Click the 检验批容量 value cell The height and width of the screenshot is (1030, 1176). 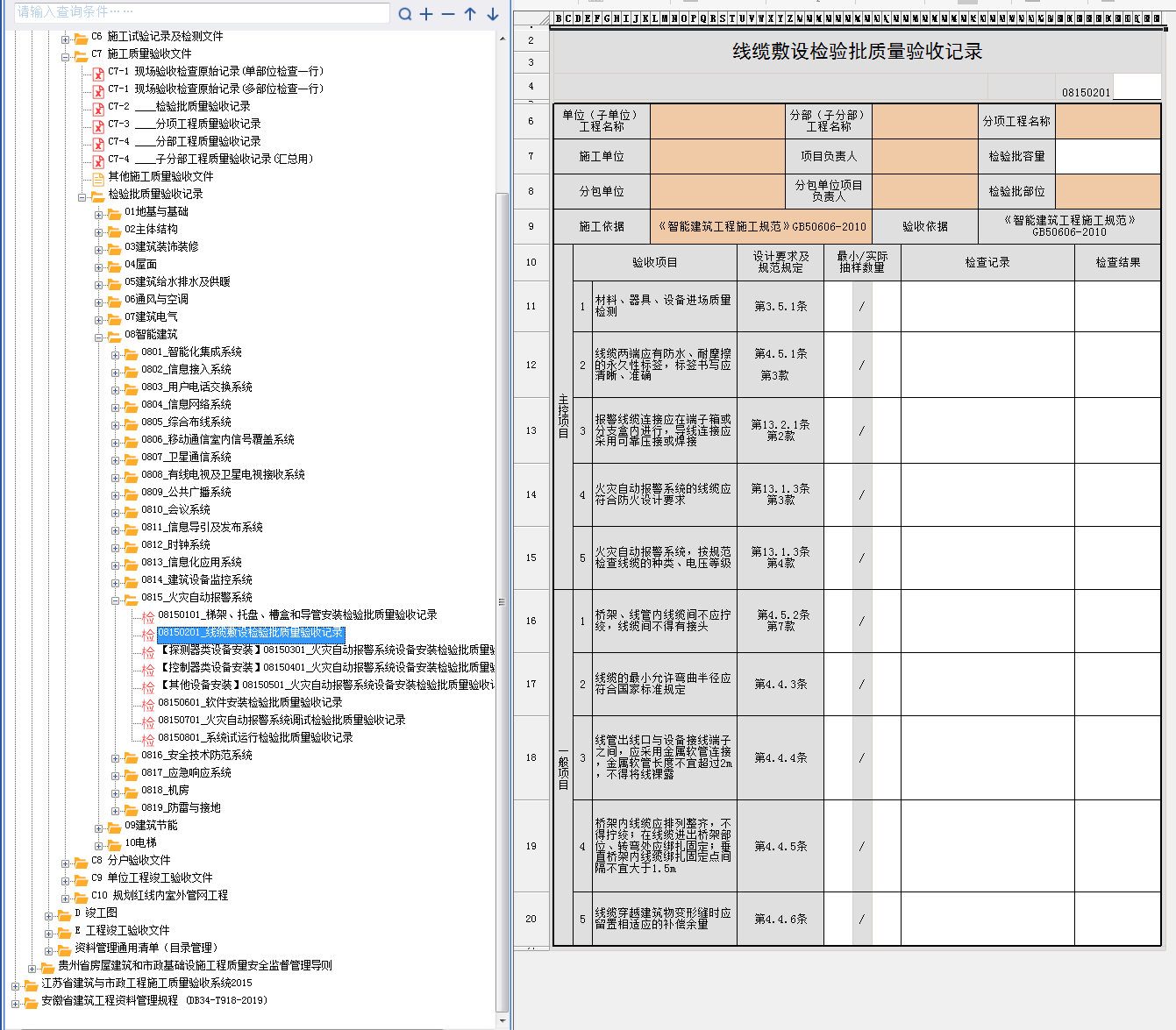[1108, 156]
